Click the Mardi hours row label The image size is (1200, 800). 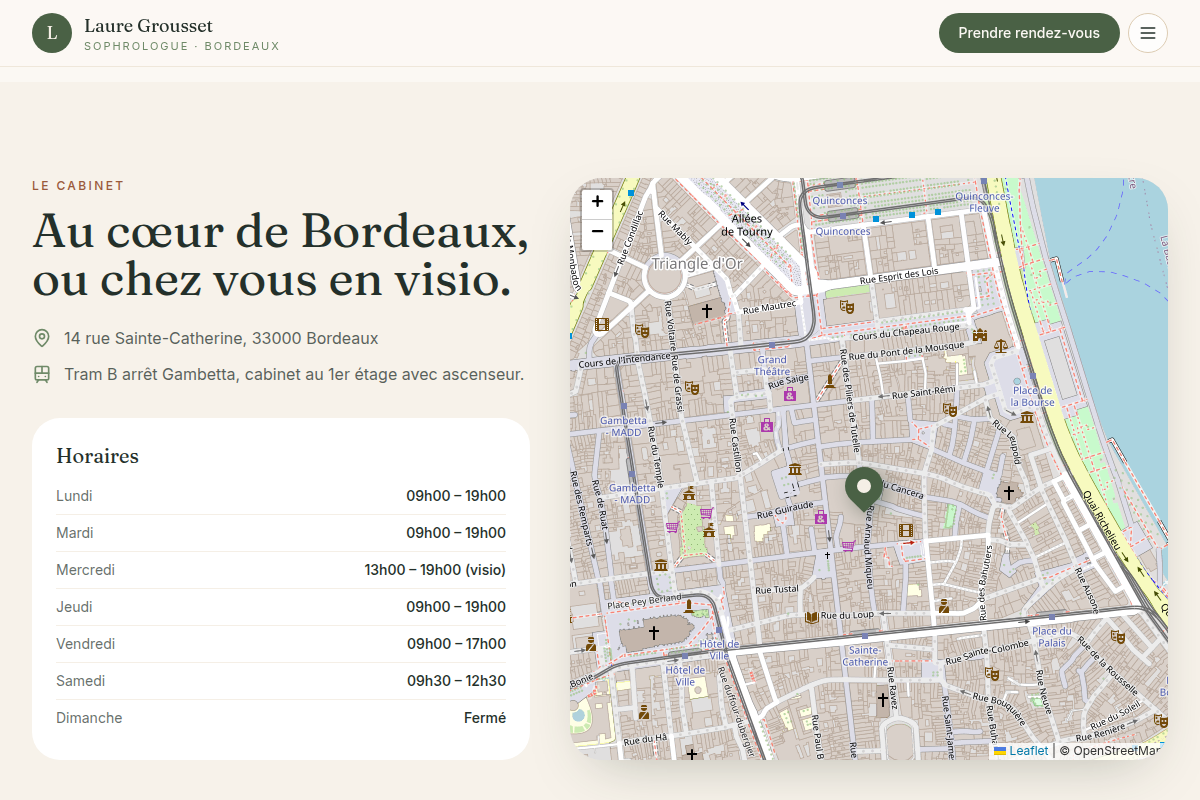[x=75, y=533]
